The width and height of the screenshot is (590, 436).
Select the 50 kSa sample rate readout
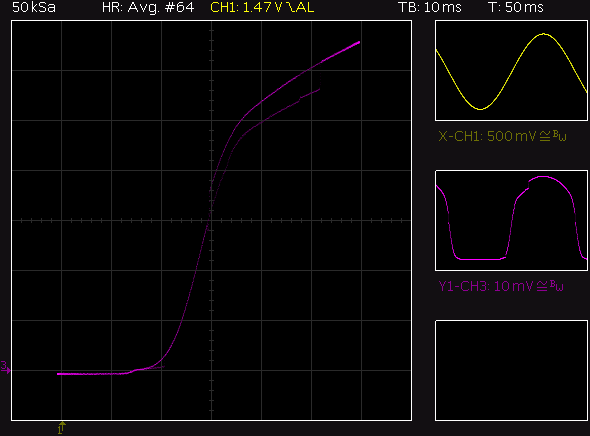pos(34,7)
